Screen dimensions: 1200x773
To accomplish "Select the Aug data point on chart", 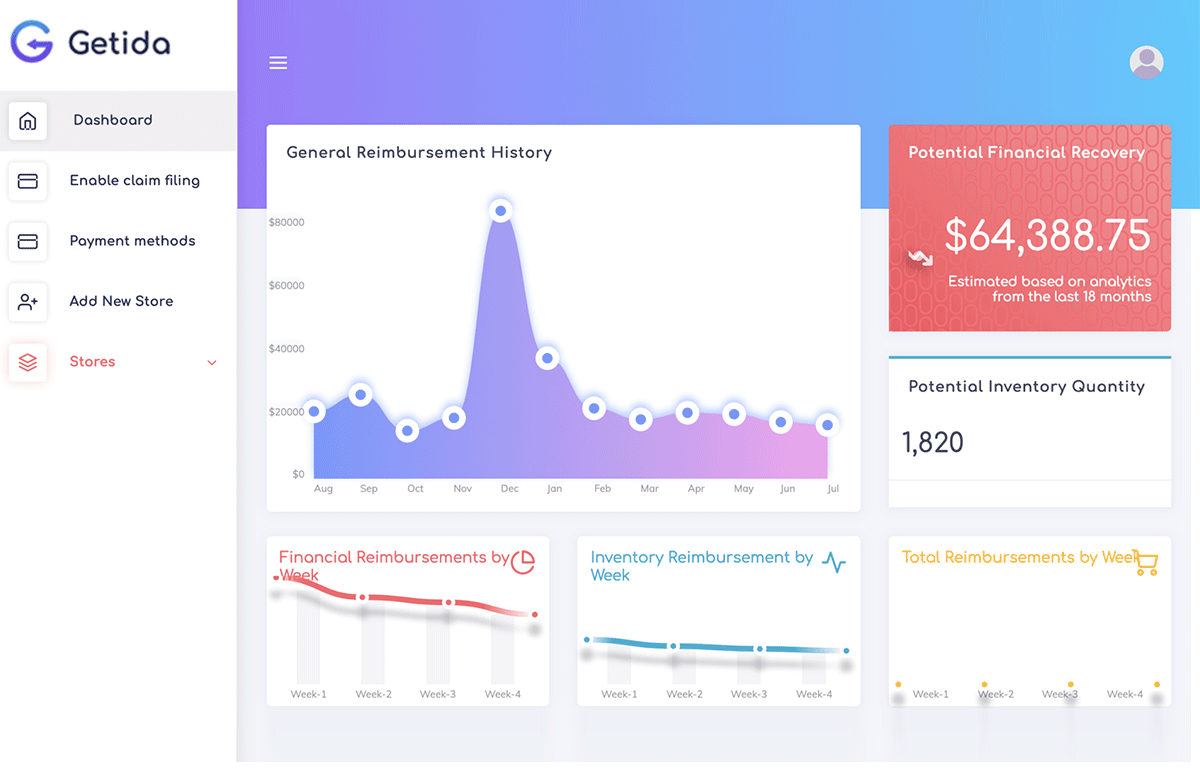I will (x=315, y=411).
